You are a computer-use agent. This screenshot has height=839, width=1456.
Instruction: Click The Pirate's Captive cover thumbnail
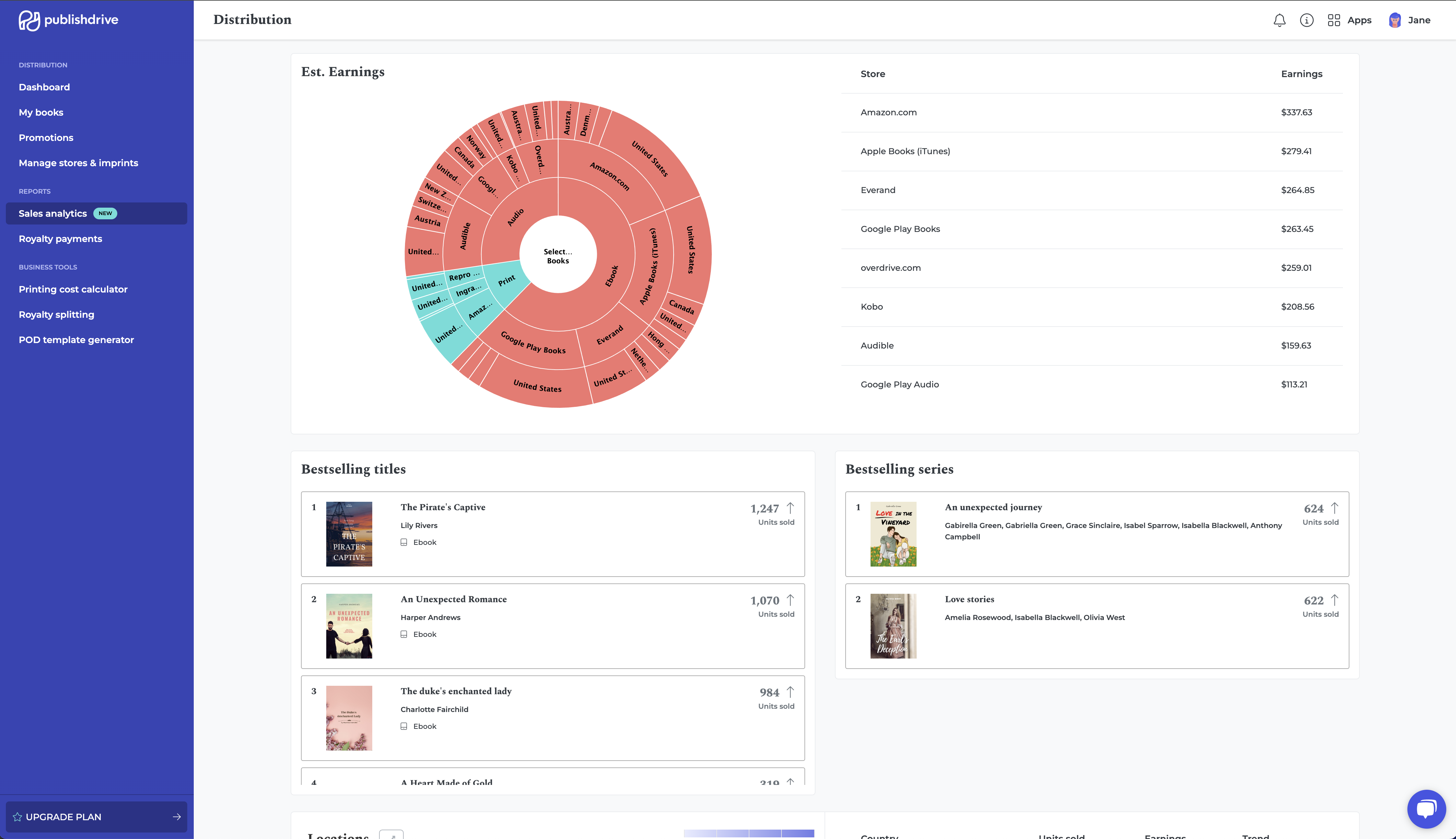(349, 534)
